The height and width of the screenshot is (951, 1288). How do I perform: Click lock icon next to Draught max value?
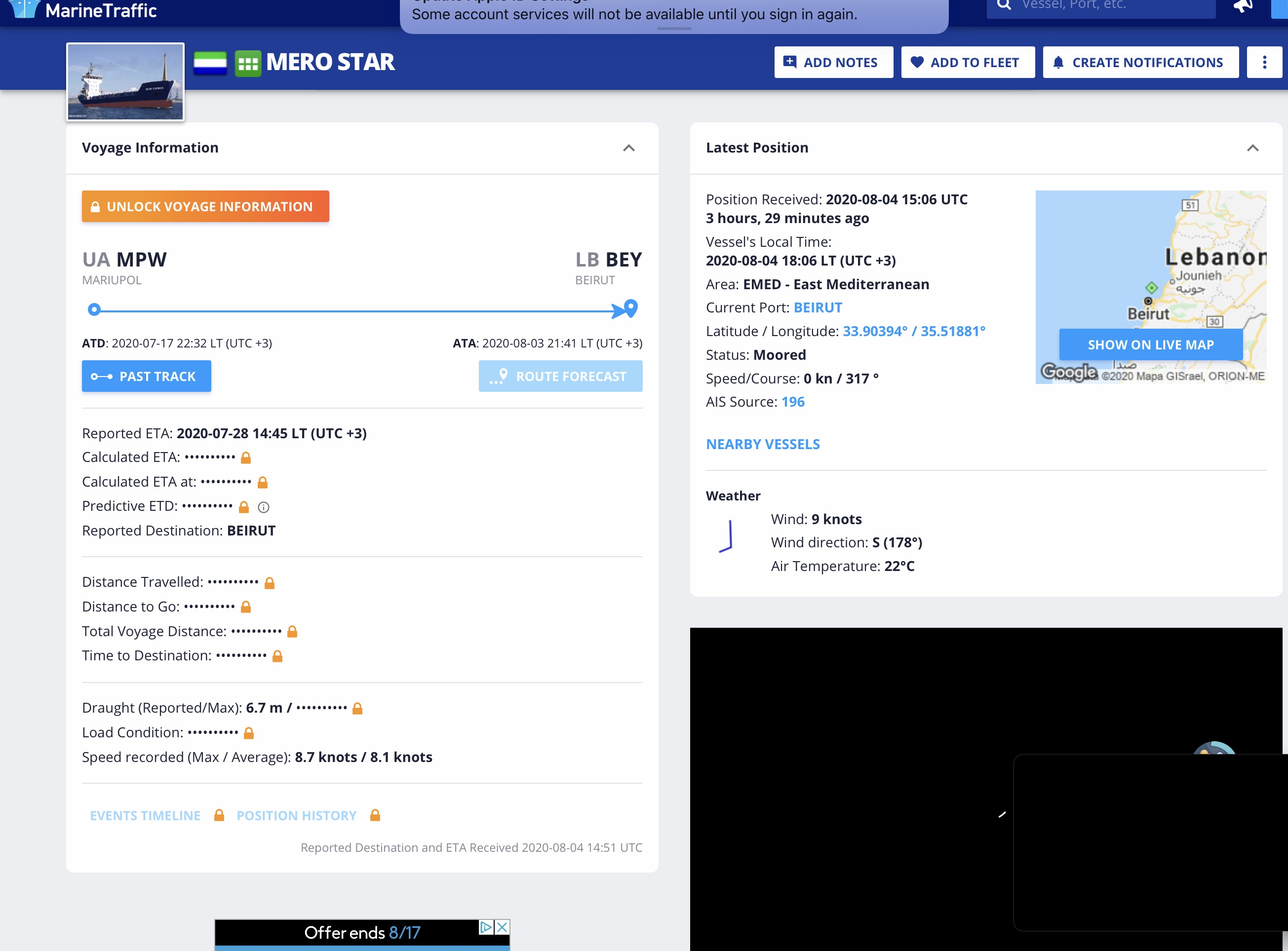[357, 709]
